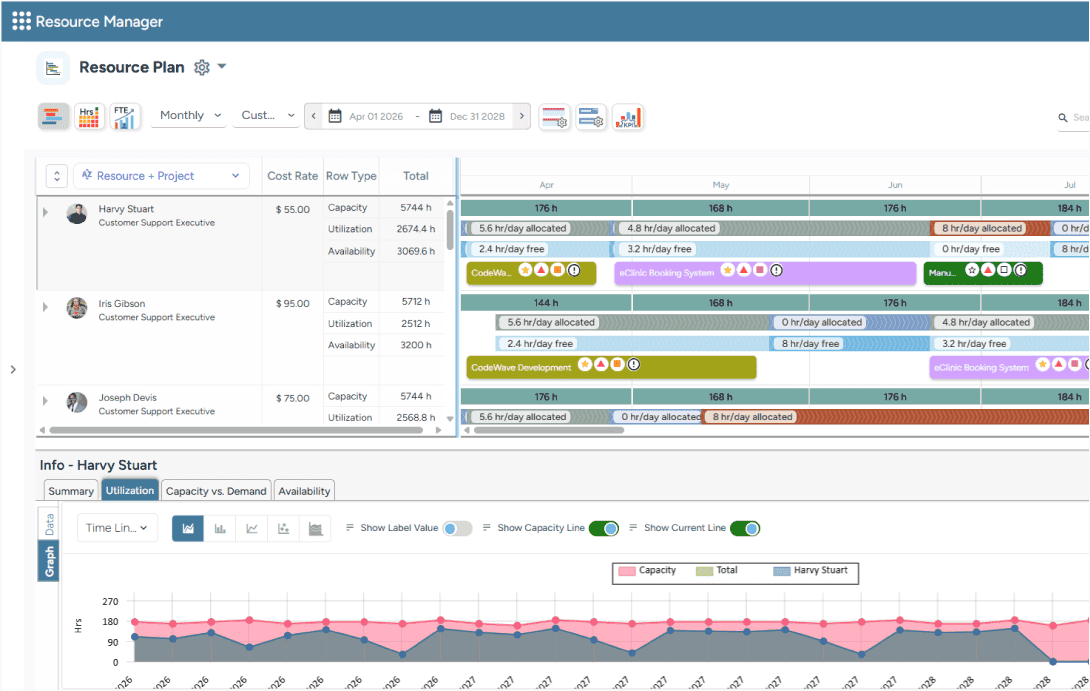Click the Cost Rate column header
Image resolution: width=1090 pixels, height=691 pixels.
pyautogui.click(x=293, y=176)
